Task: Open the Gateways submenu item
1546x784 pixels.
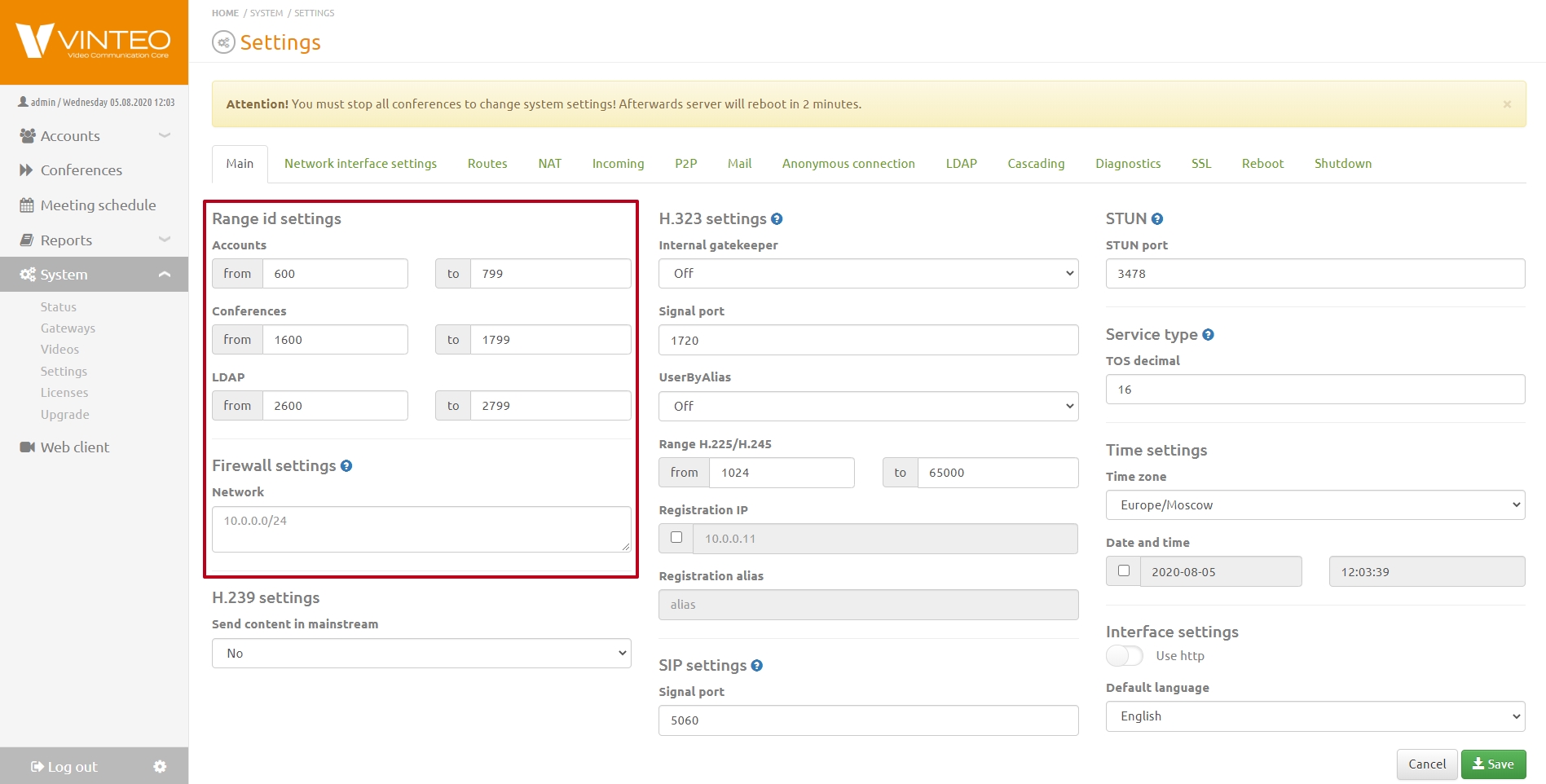Action: (x=68, y=328)
